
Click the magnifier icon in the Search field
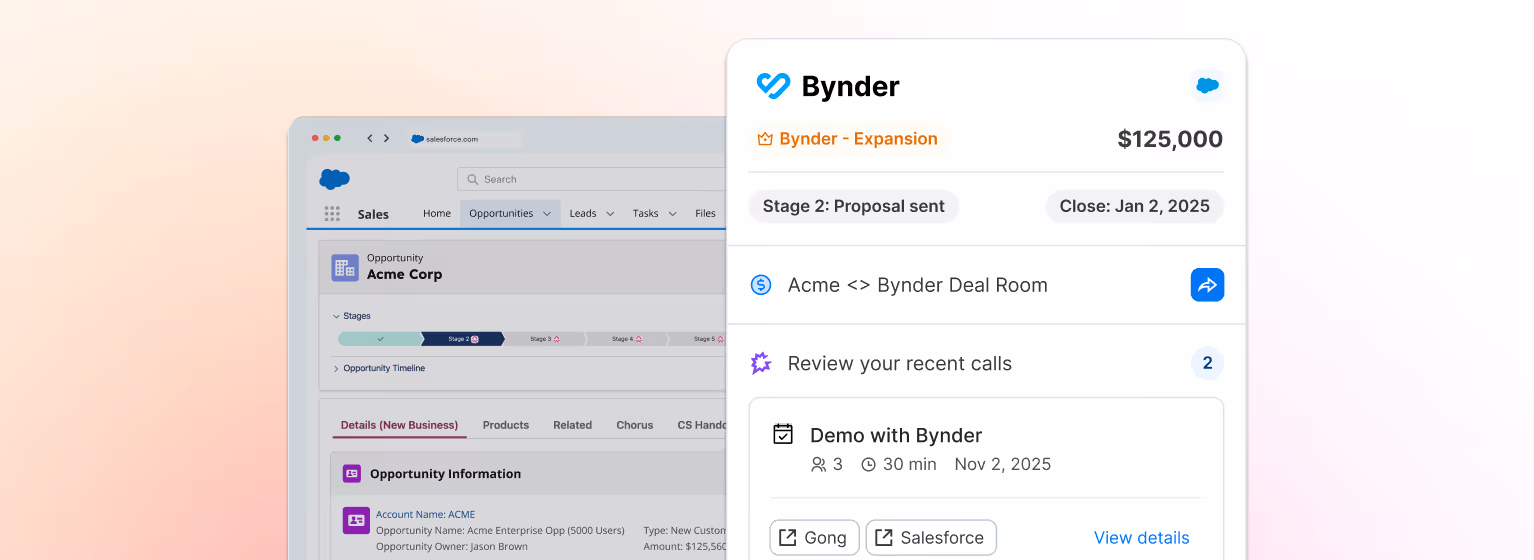473,179
